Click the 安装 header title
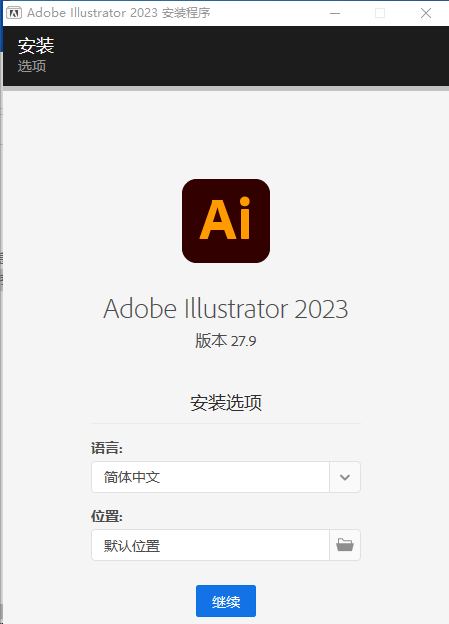The image size is (449, 624). click(x=36, y=45)
